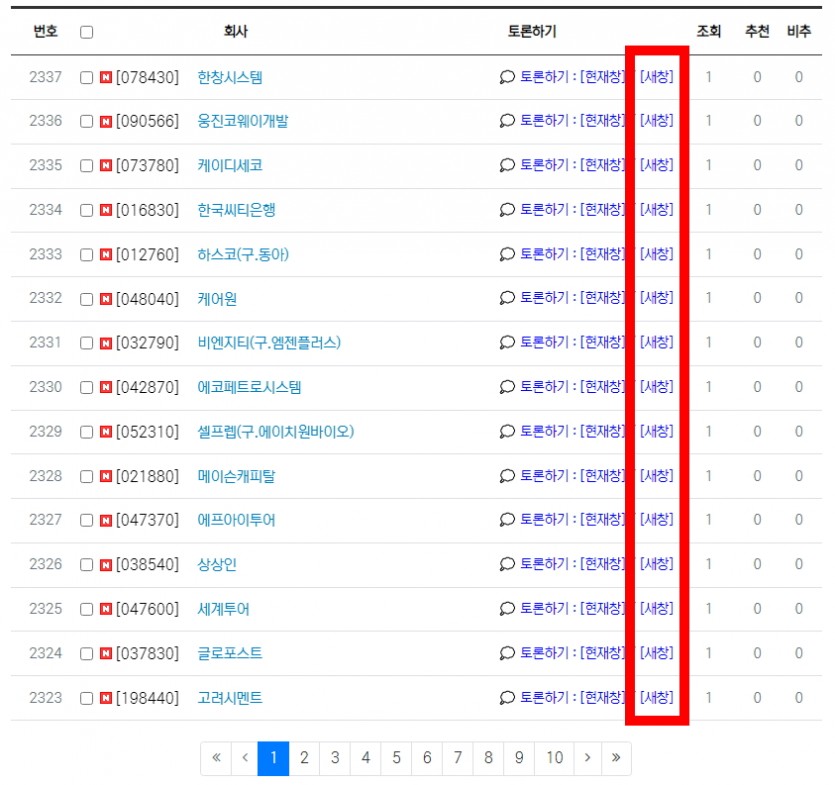Click the stock code [037830]

pos(148,654)
